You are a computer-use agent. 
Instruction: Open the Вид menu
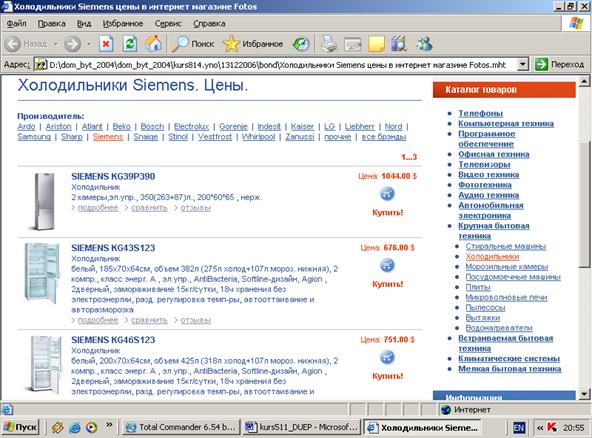point(84,23)
